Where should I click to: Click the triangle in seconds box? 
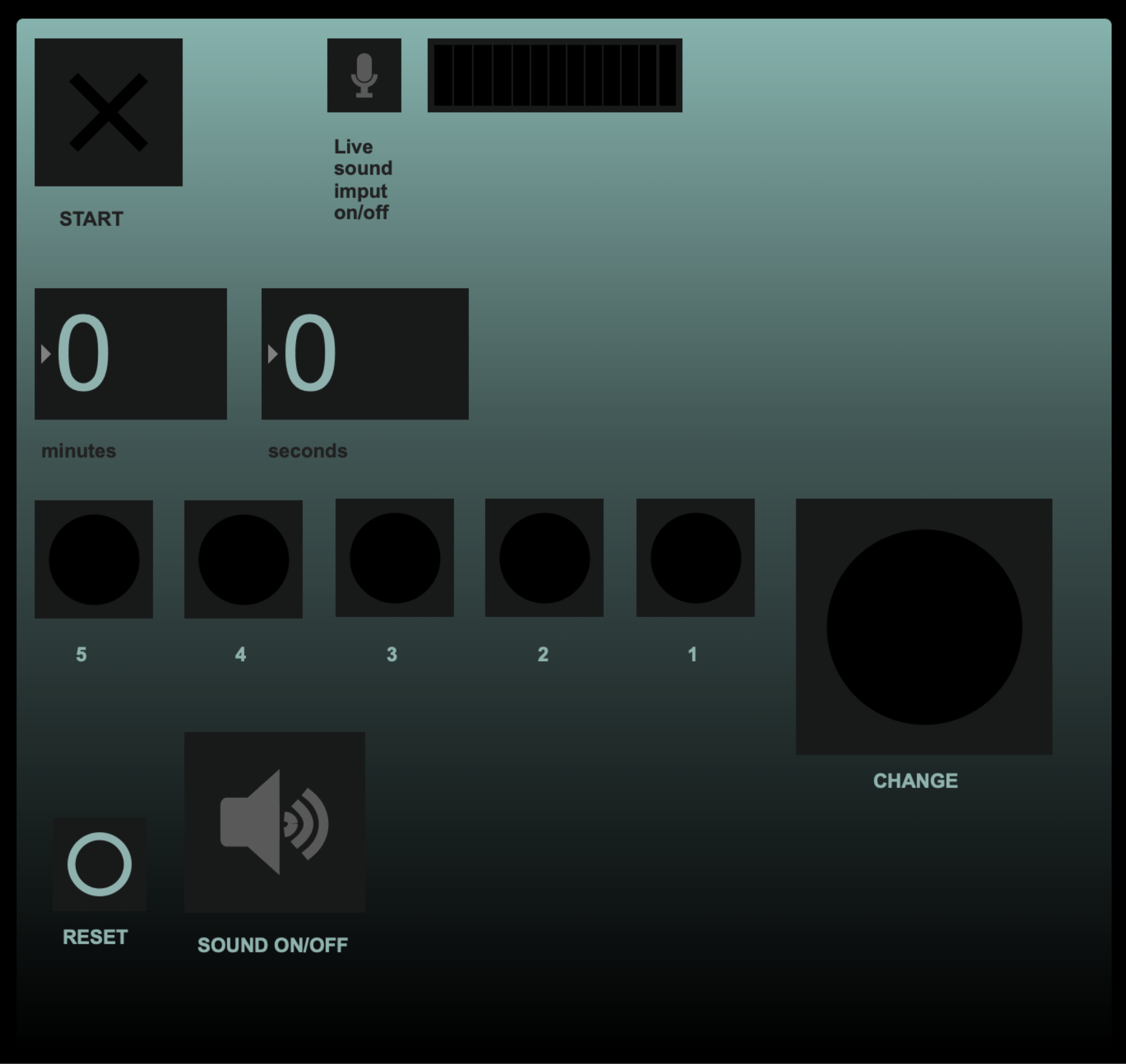(x=272, y=354)
